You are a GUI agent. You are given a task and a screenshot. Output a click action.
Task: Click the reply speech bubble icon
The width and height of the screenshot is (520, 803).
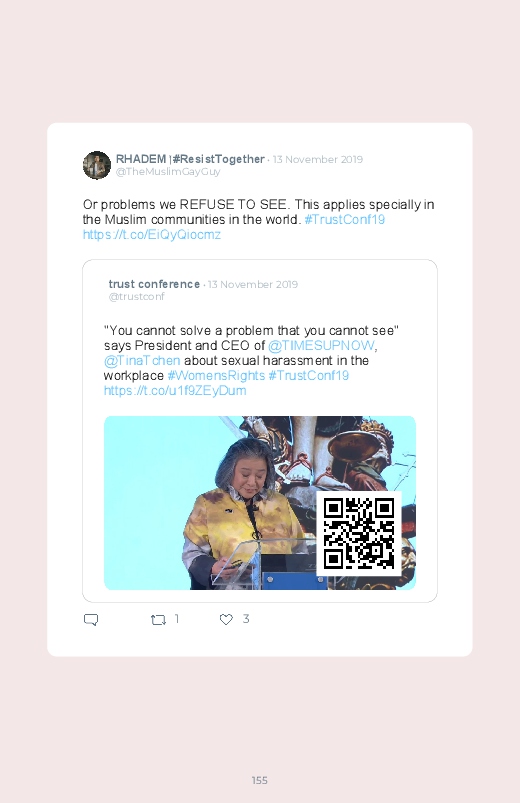91,620
